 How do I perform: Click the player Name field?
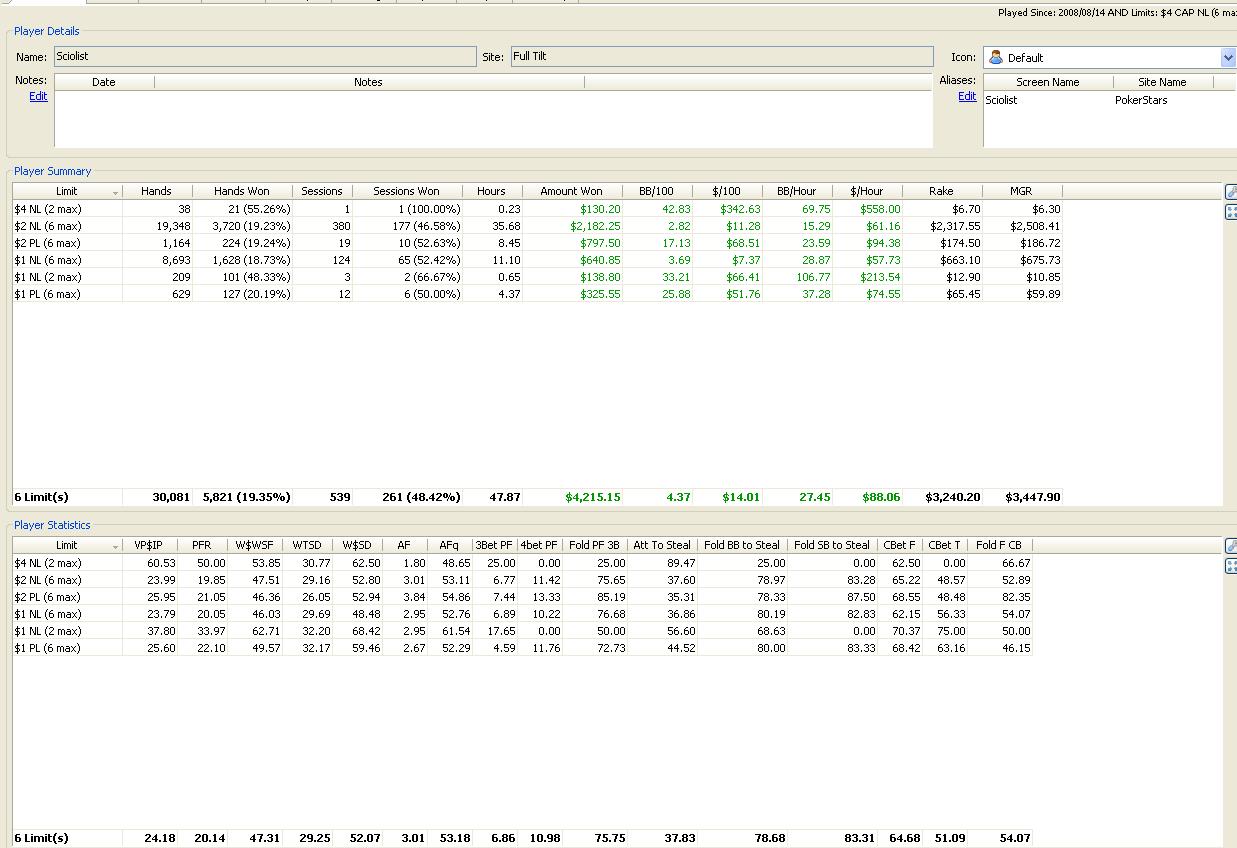tap(264, 57)
